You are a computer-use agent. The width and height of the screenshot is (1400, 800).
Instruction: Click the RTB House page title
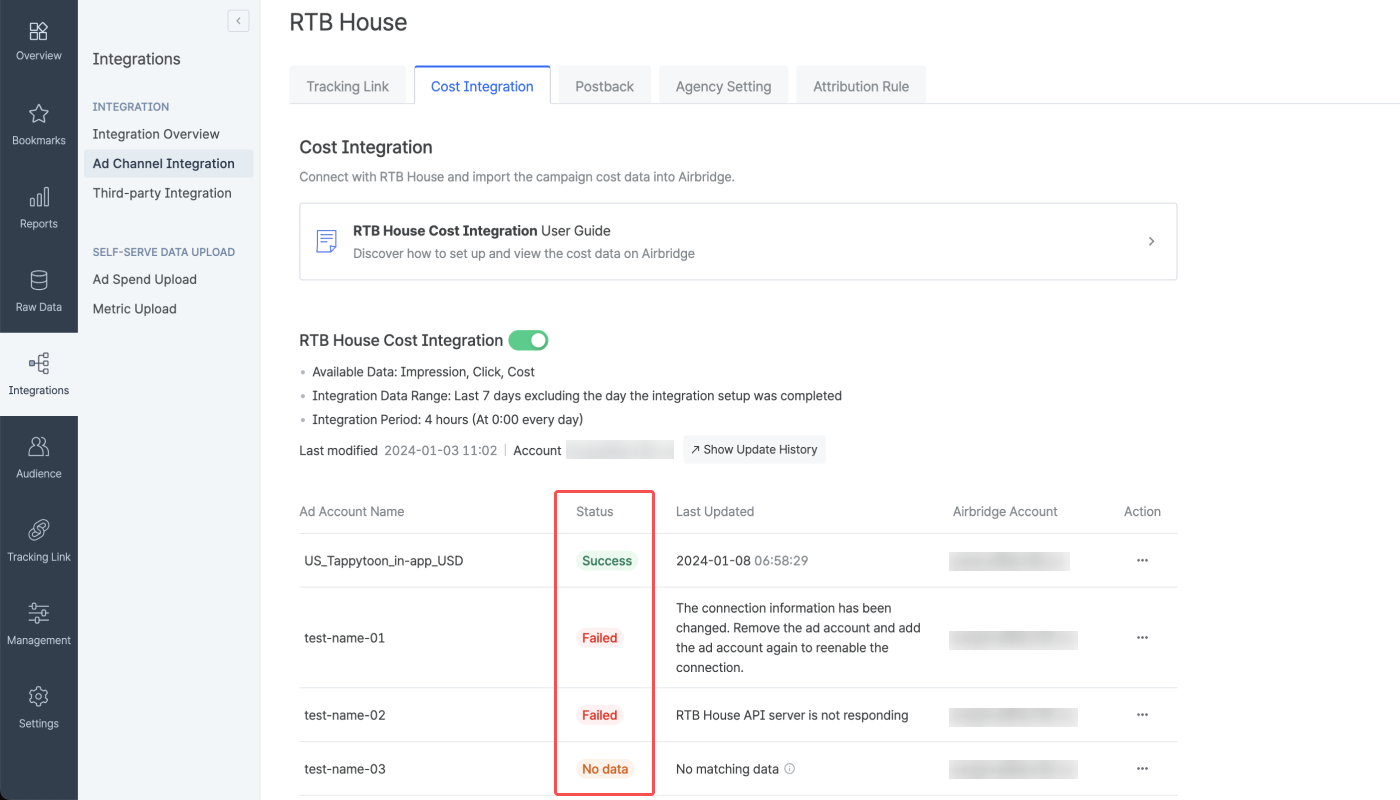click(348, 22)
